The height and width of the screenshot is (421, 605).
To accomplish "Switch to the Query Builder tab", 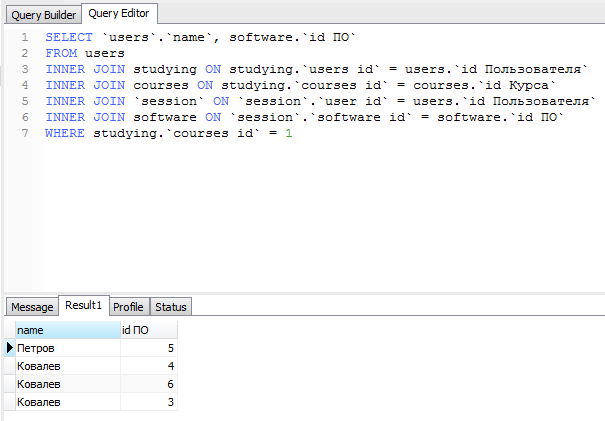I will point(43,15).
